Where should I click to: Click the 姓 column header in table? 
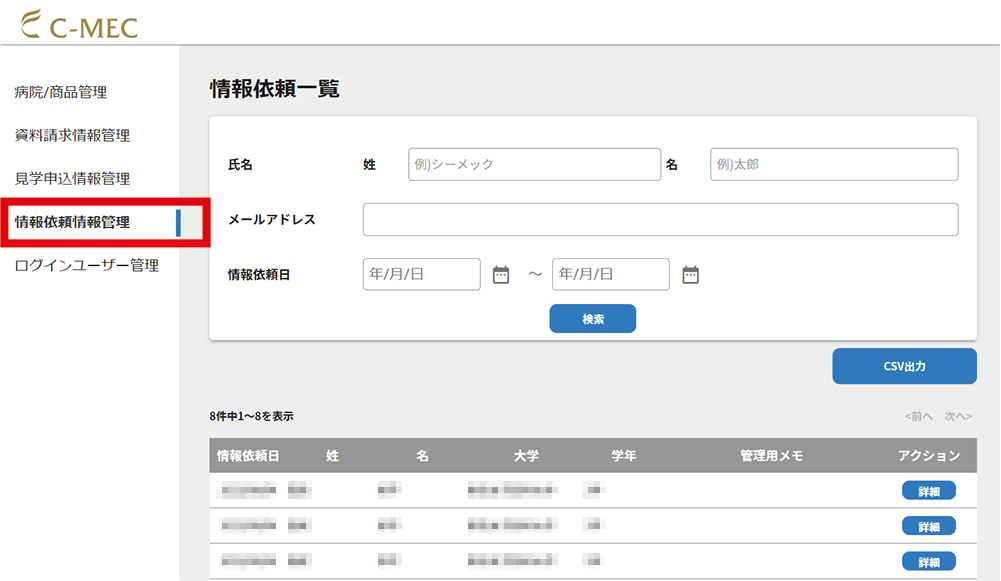tap(333, 456)
